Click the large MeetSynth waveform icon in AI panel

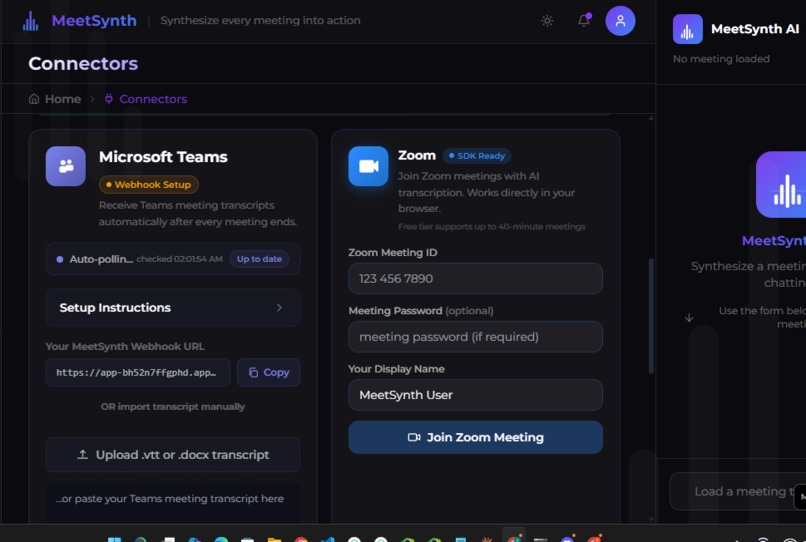tap(781, 185)
